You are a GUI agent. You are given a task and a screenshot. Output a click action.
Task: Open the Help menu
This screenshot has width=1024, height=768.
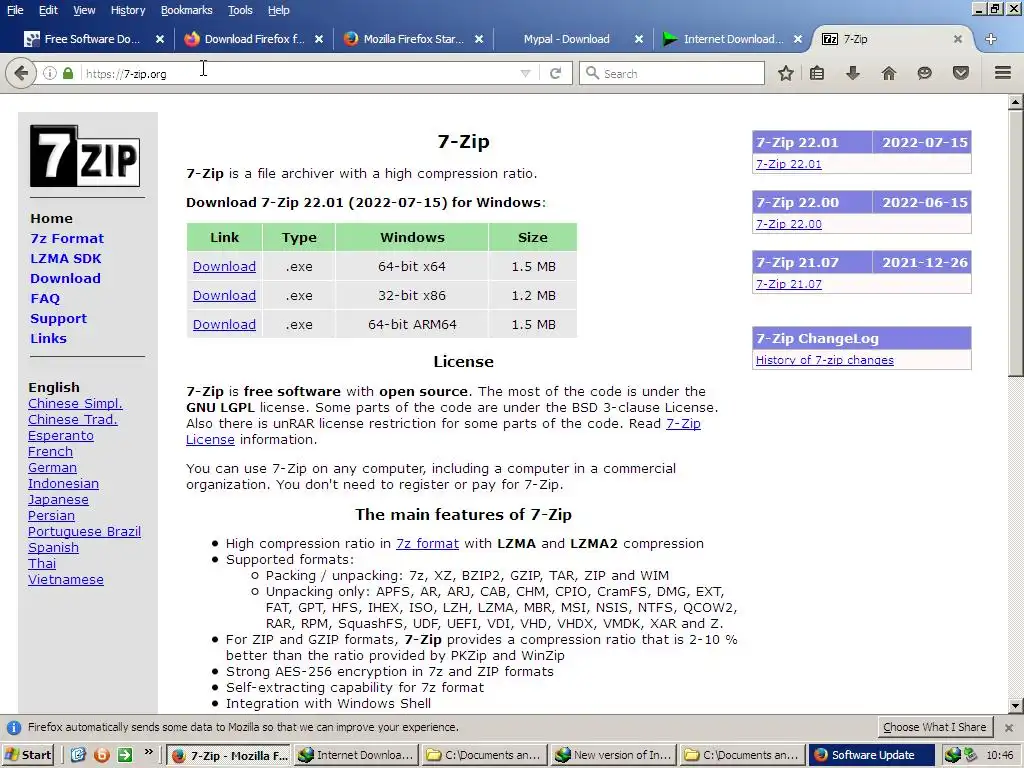tap(278, 10)
